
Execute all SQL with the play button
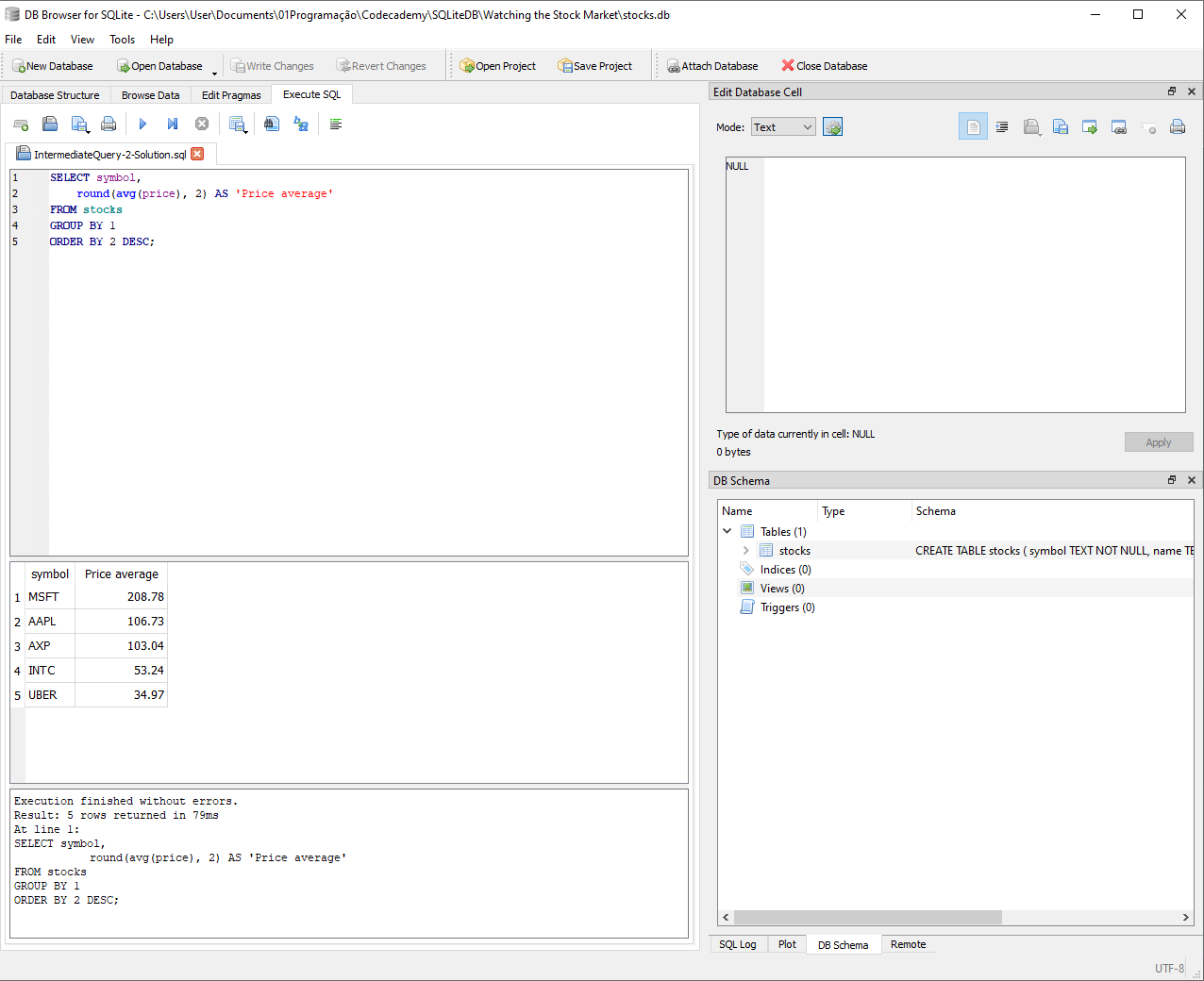coord(142,124)
